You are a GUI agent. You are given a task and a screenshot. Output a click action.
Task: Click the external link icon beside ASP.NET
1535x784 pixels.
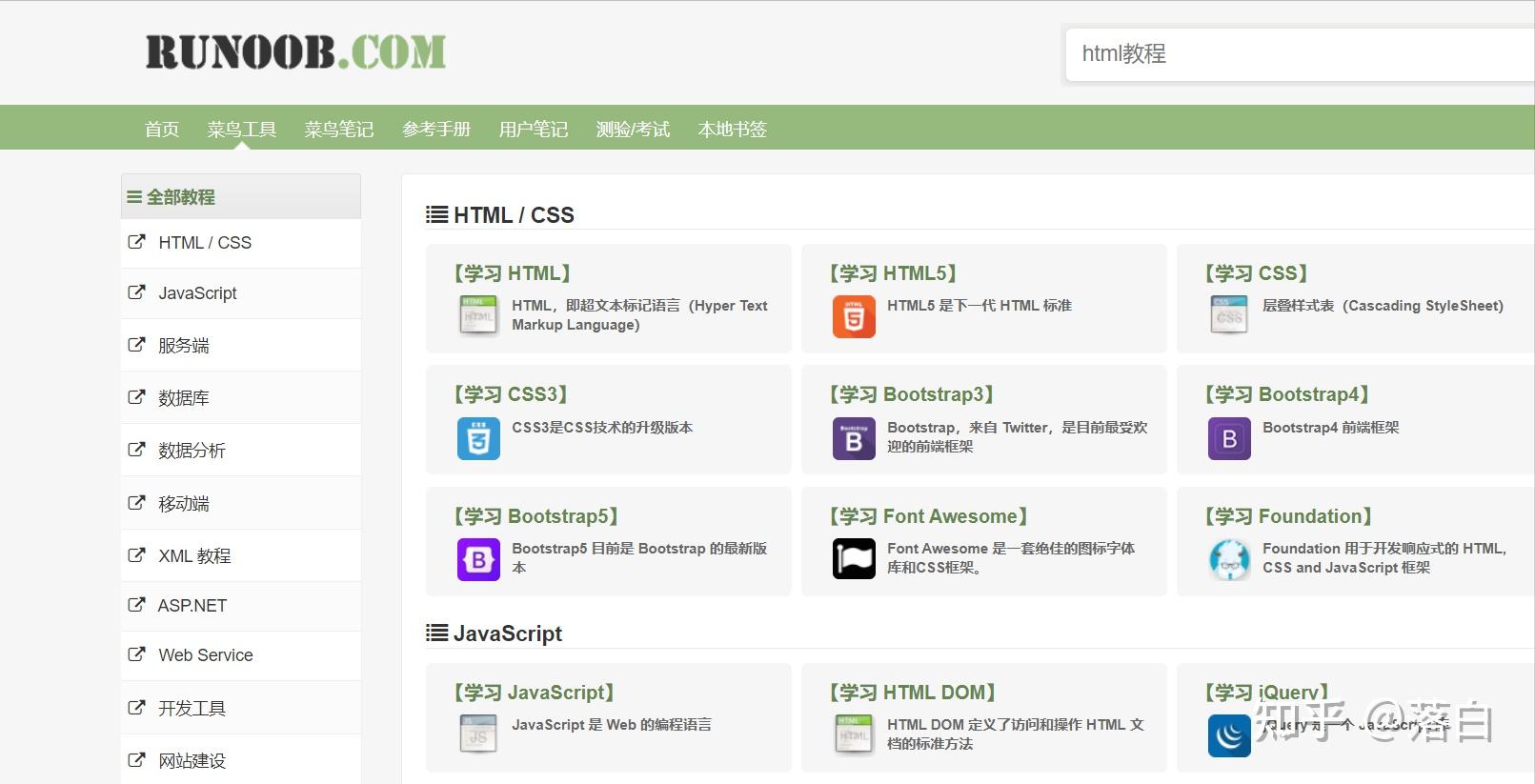[x=137, y=605]
